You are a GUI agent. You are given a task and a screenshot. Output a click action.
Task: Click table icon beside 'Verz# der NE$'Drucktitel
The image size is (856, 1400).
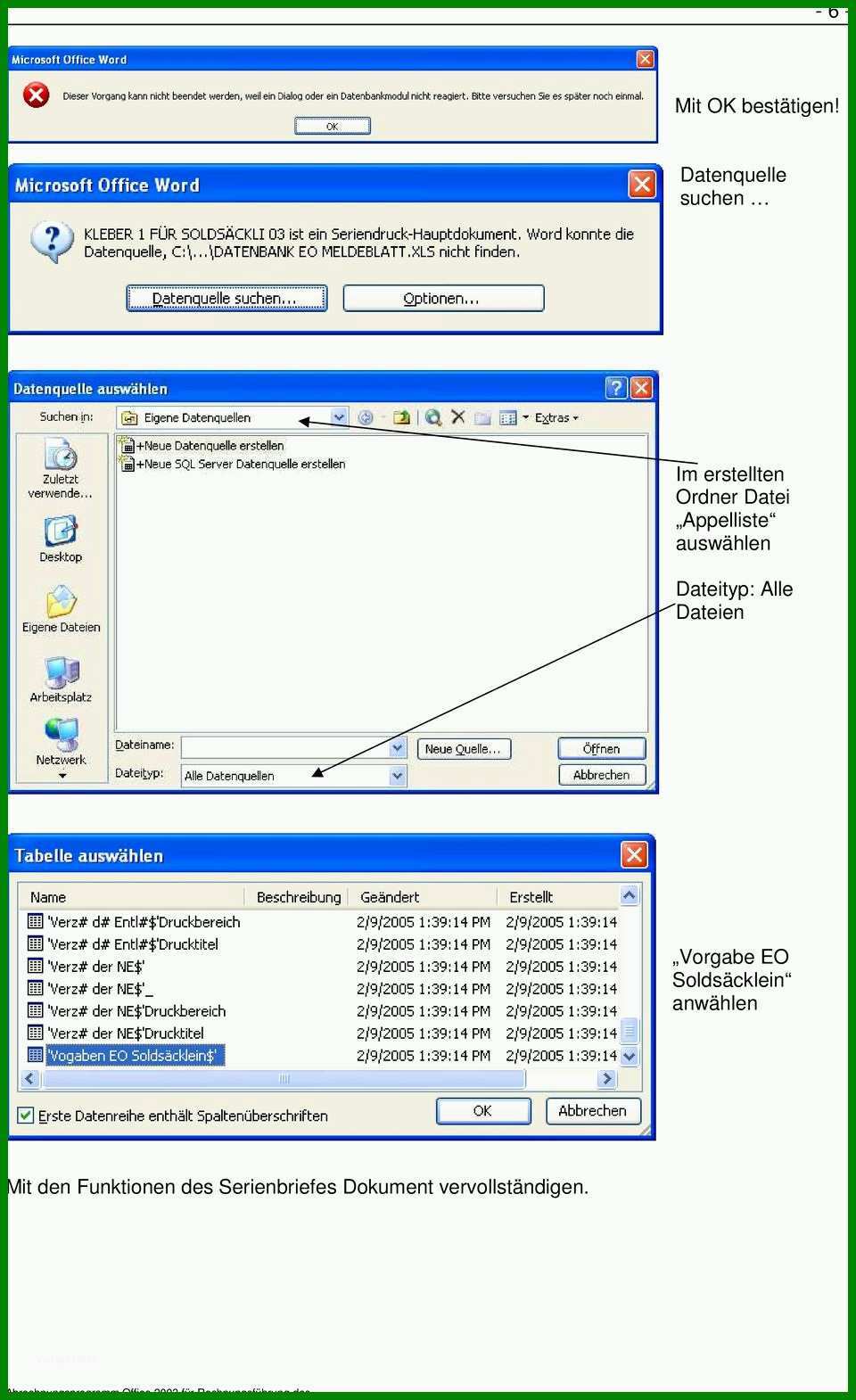click(x=36, y=1033)
